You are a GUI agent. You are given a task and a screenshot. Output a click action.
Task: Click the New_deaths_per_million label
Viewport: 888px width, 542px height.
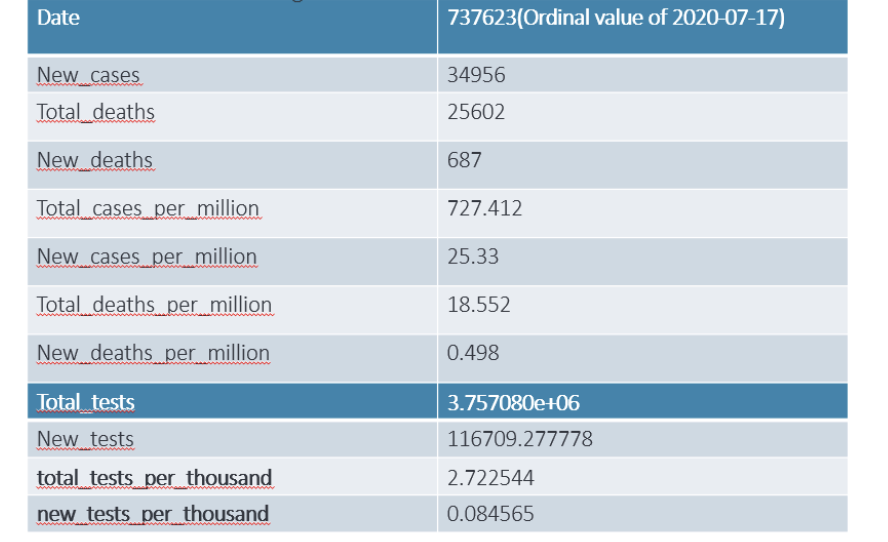point(153,352)
